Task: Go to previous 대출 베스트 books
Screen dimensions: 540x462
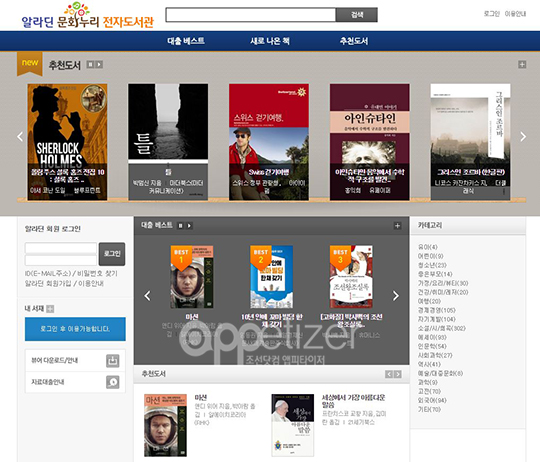Action: pyautogui.click(x=147, y=295)
